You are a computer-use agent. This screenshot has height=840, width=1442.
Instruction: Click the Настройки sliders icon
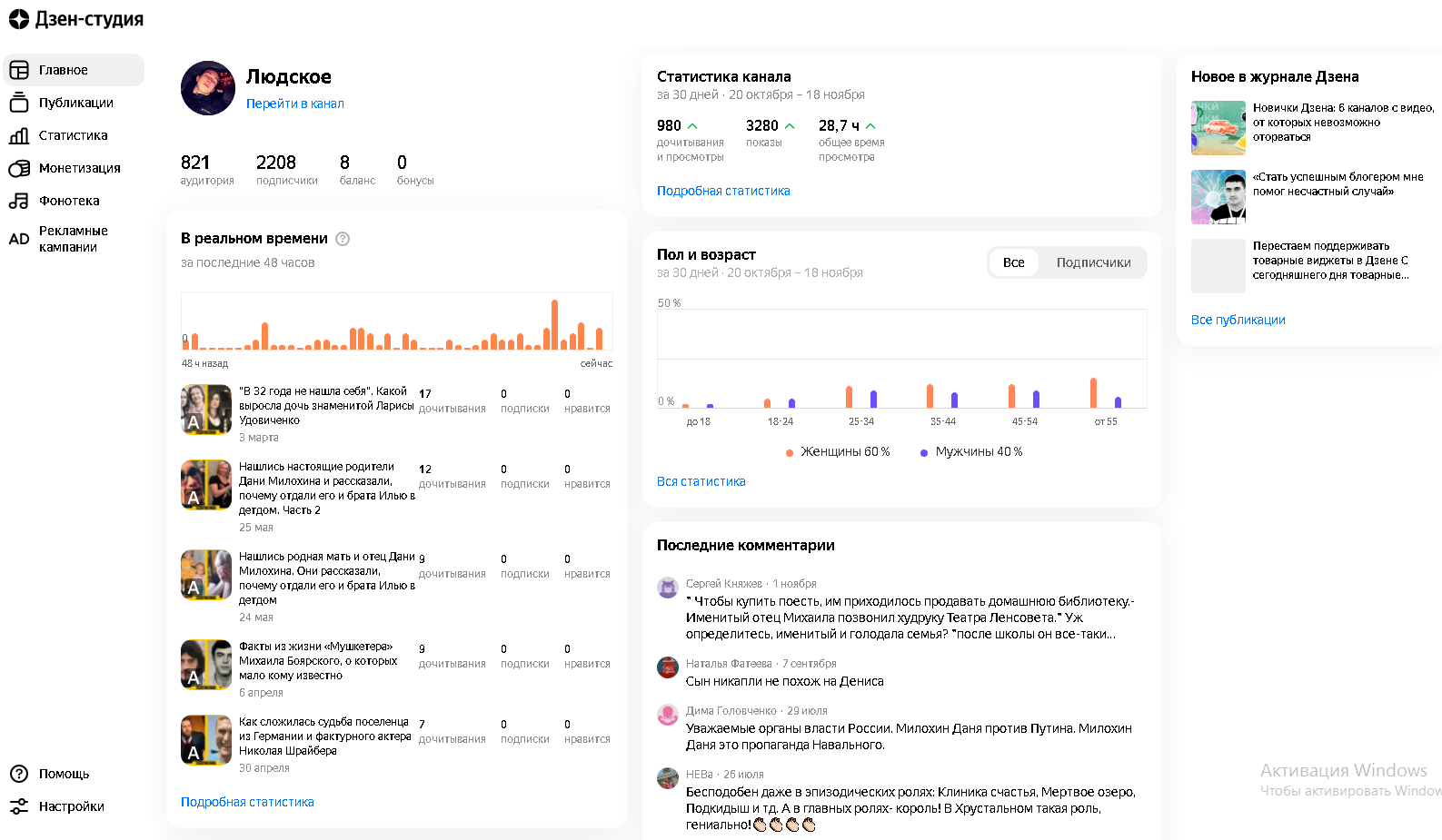pyautogui.click(x=19, y=806)
